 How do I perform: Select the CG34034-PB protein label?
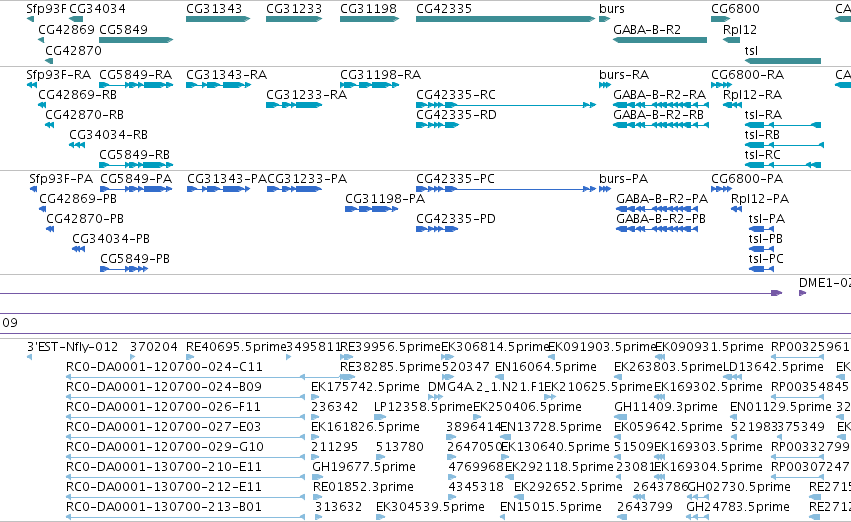(111, 239)
